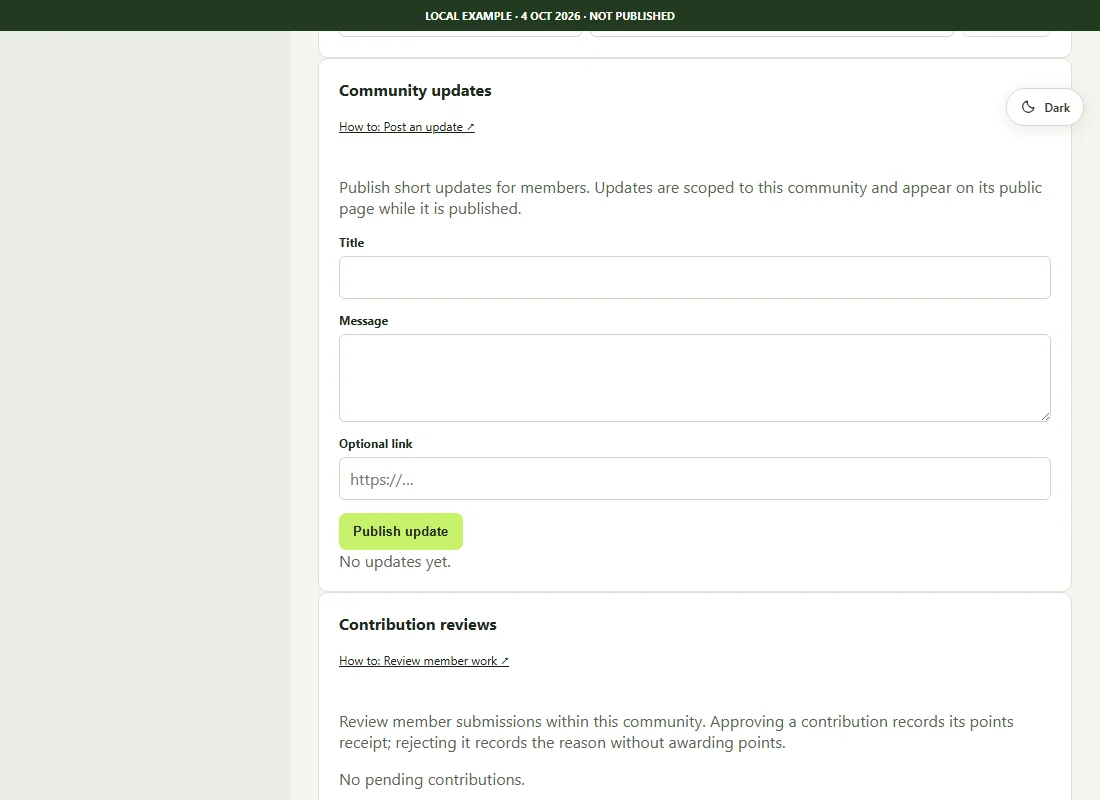This screenshot has width=1100, height=800.
Task: Click the Message textarea resize handle
Action: click(1045, 416)
